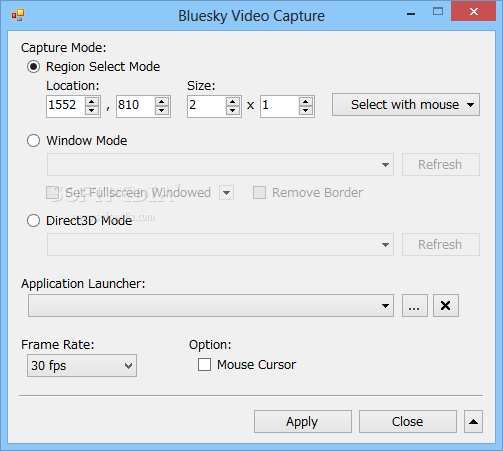The height and width of the screenshot is (451, 503).
Task: Click the Location Y field showing 810
Action: pos(136,106)
